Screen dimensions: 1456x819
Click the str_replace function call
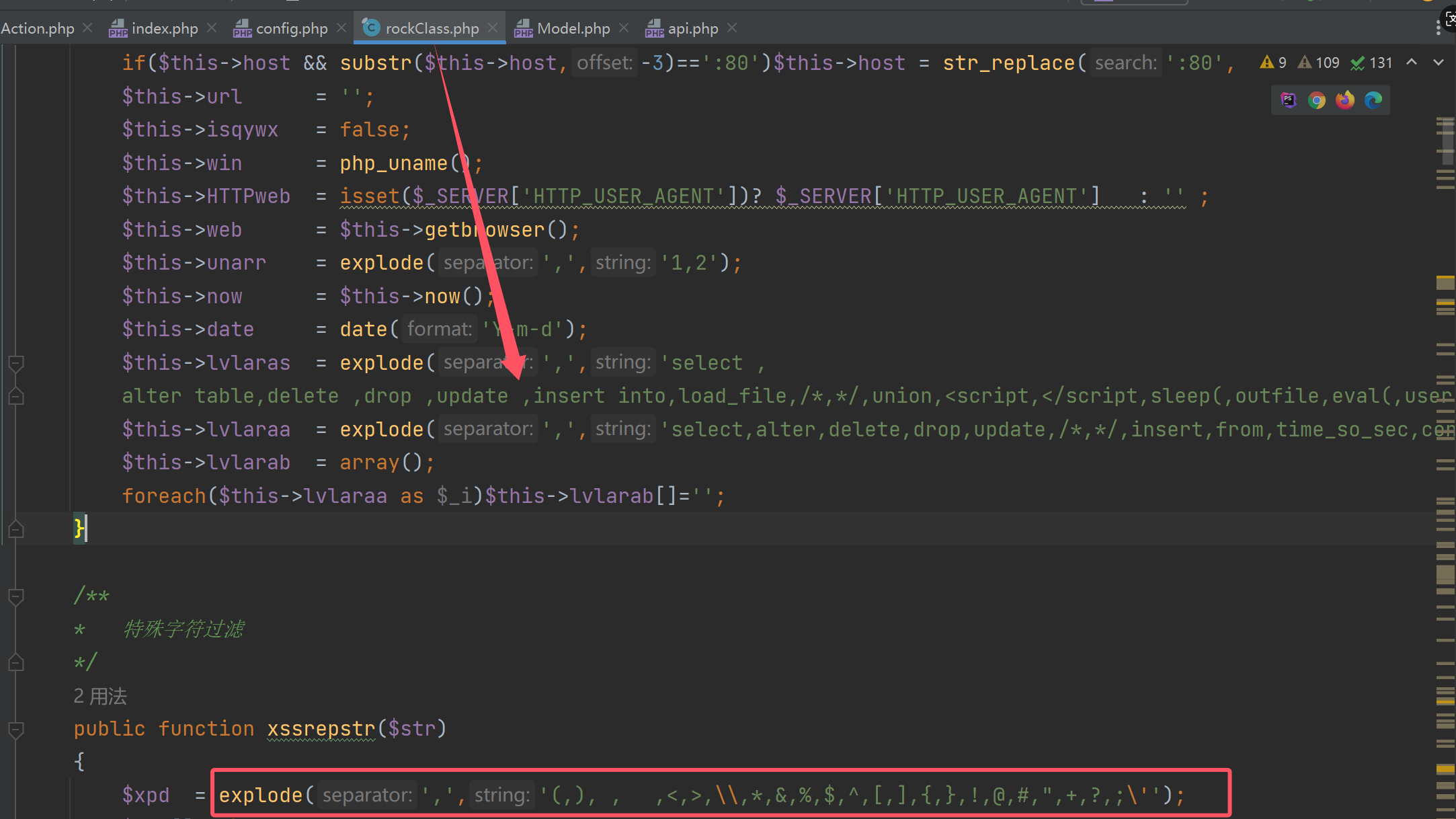pos(1008,63)
